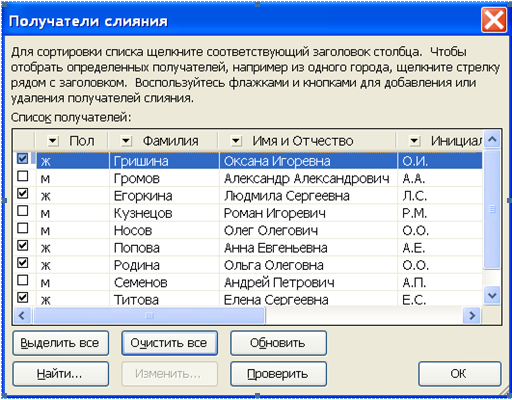Check the Громов recipient checkbox
Image resolution: width=512 pixels, height=400 pixels.
point(22,176)
